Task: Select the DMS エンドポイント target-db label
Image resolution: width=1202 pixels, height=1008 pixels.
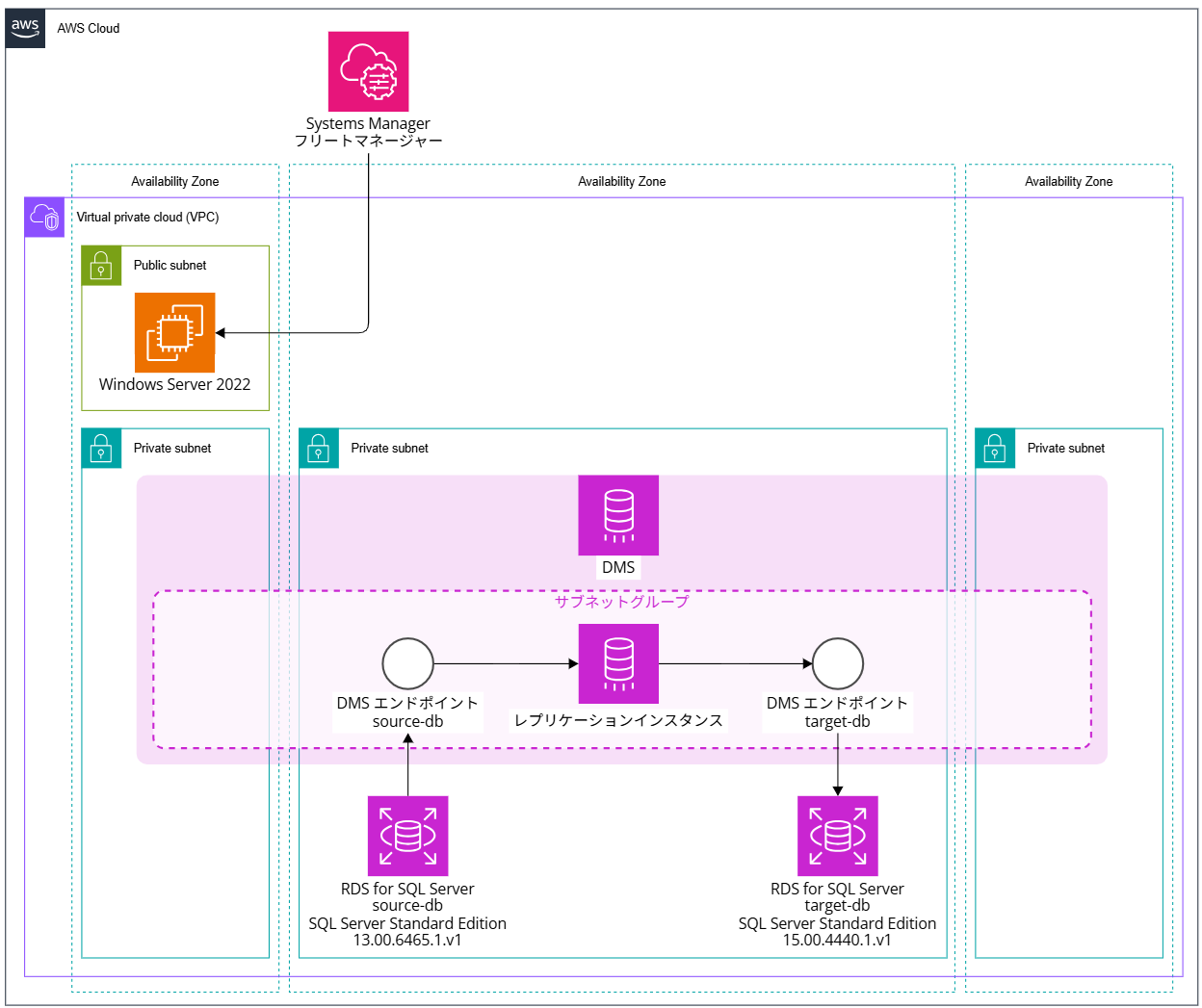Action: (837, 712)
